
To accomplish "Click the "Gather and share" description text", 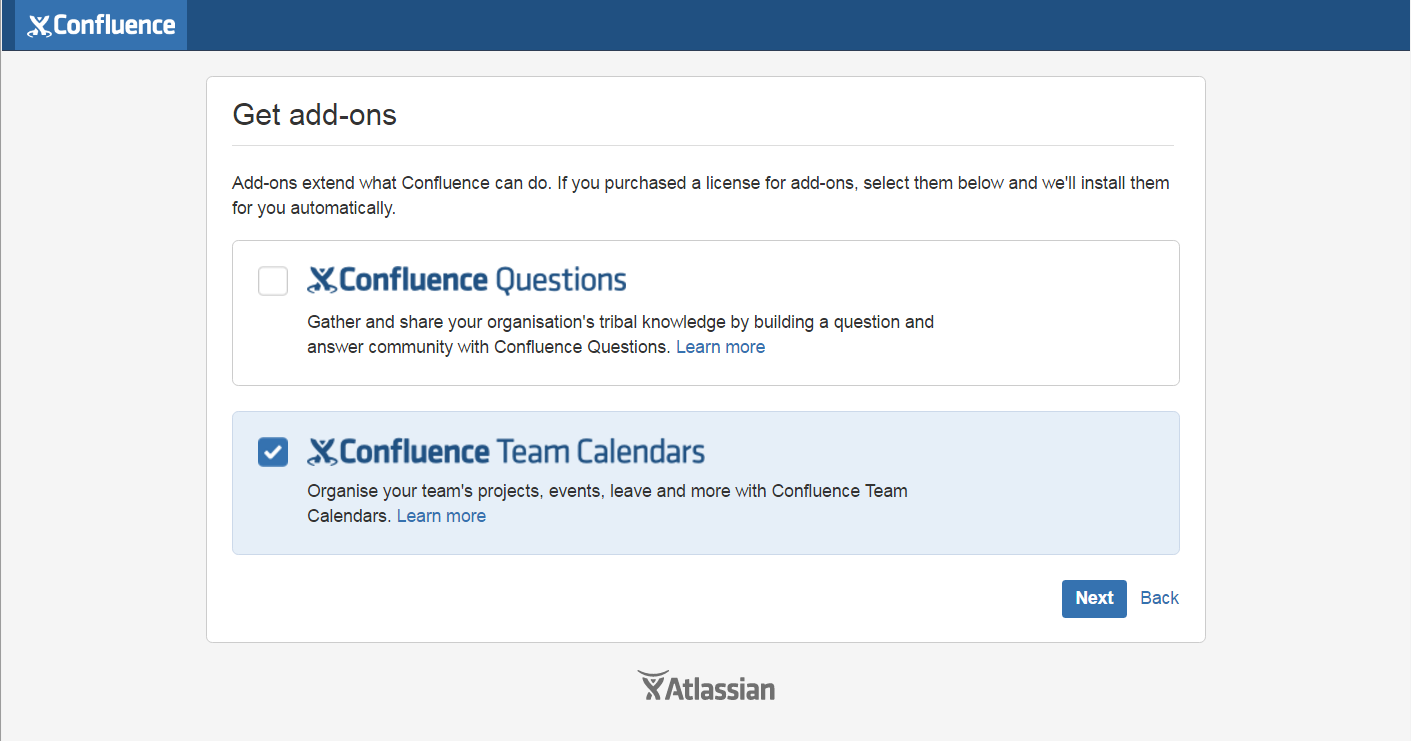I will tap(620, 322).
